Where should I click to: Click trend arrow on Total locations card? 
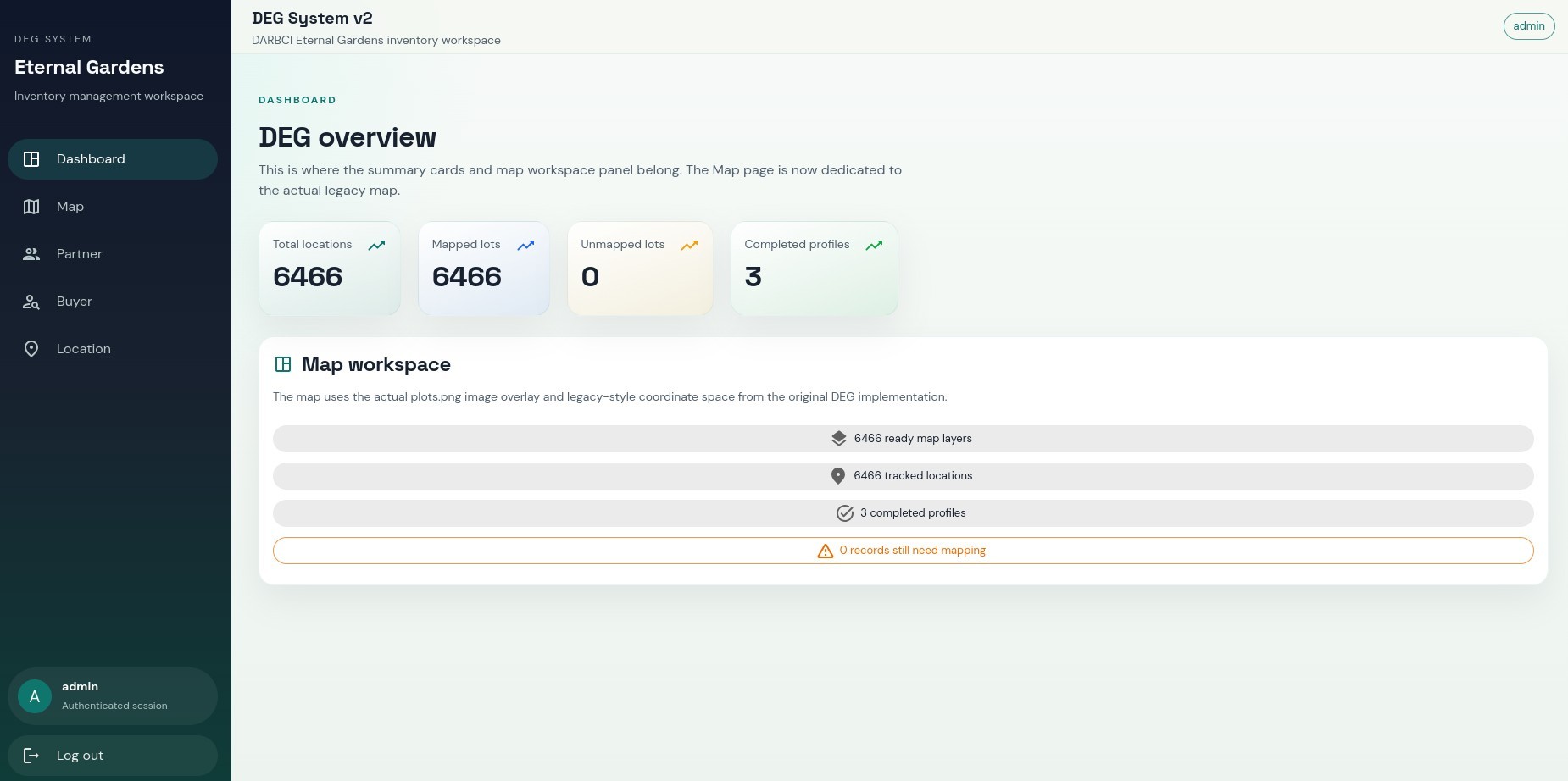376,246
